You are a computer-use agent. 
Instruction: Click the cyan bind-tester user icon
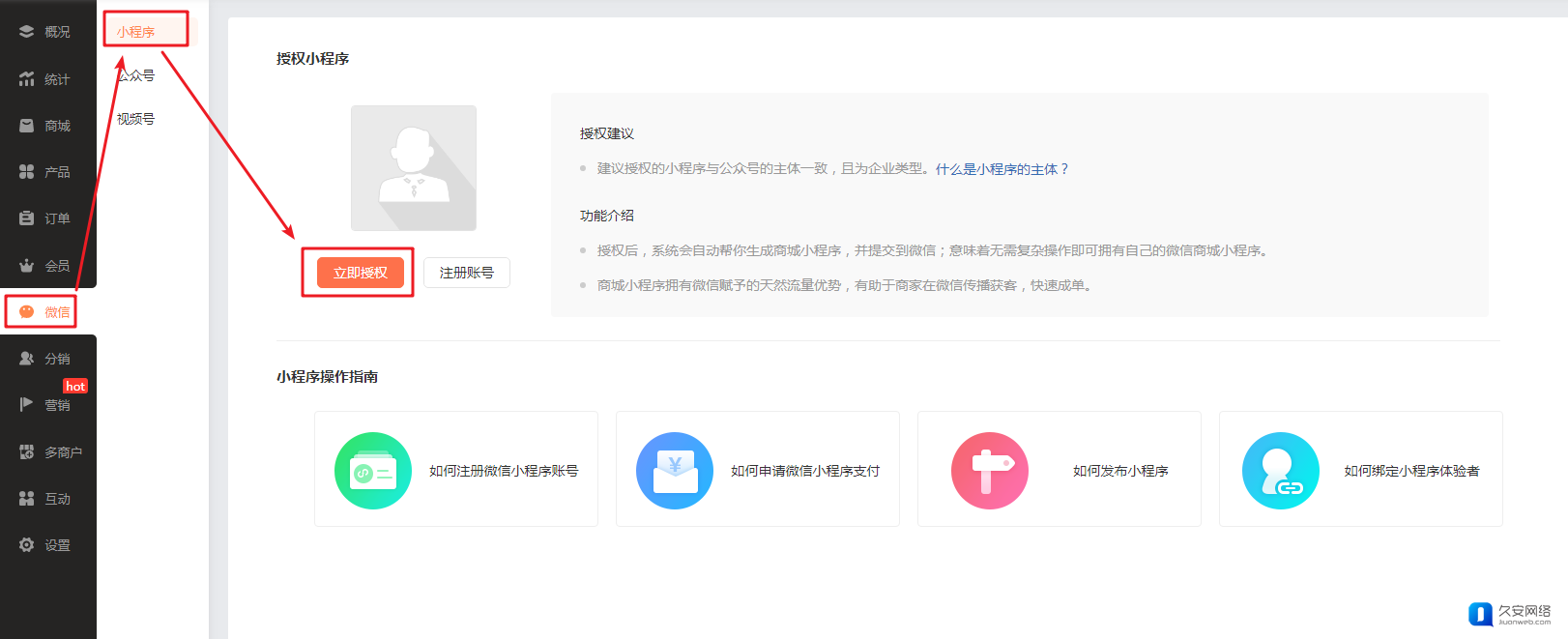(1281, 471)
